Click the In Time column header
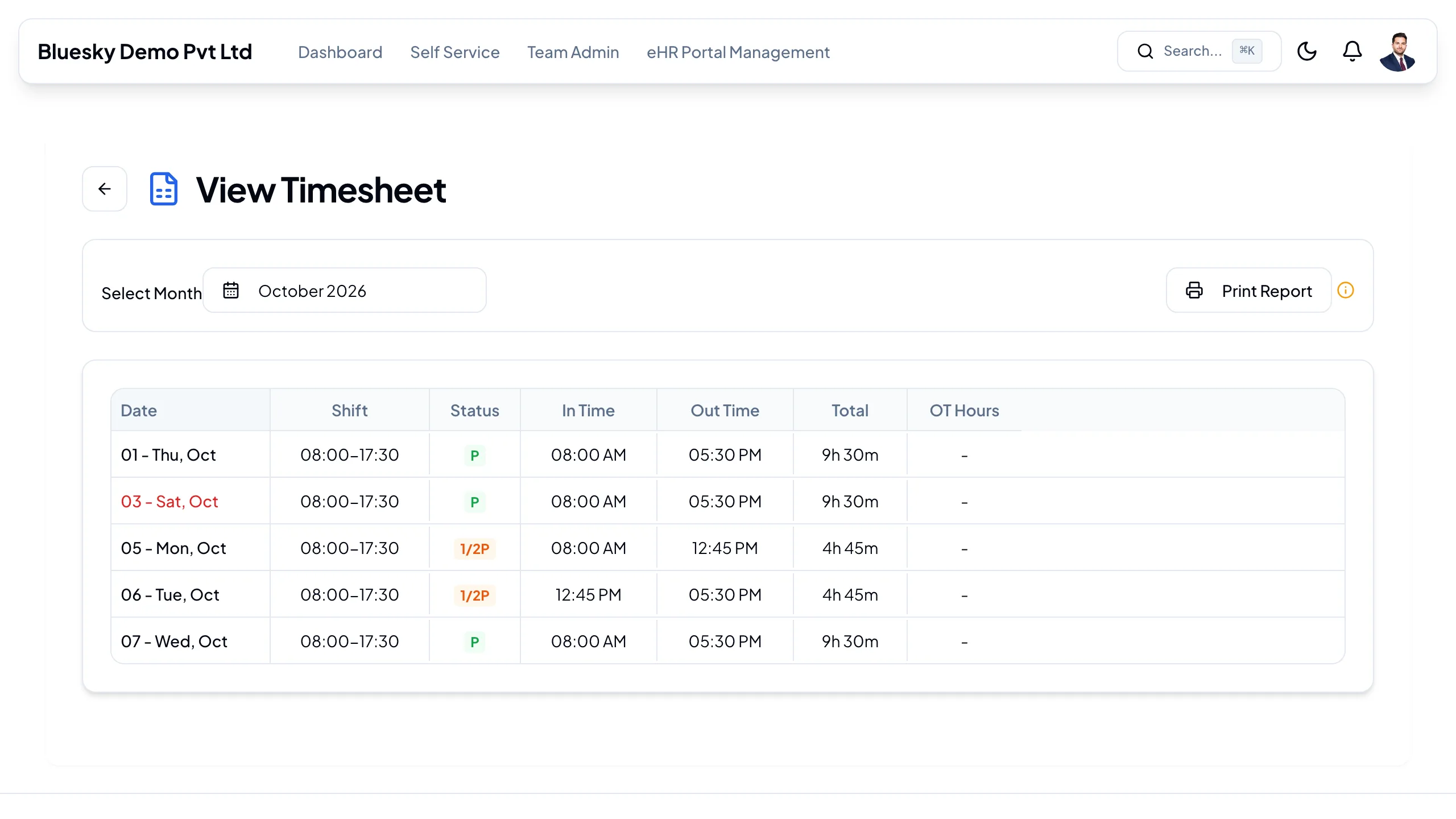 click(x=589, y=410)
